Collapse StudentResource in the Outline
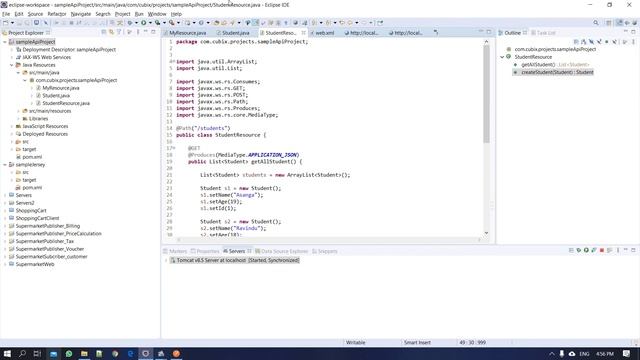 [502, 57]
